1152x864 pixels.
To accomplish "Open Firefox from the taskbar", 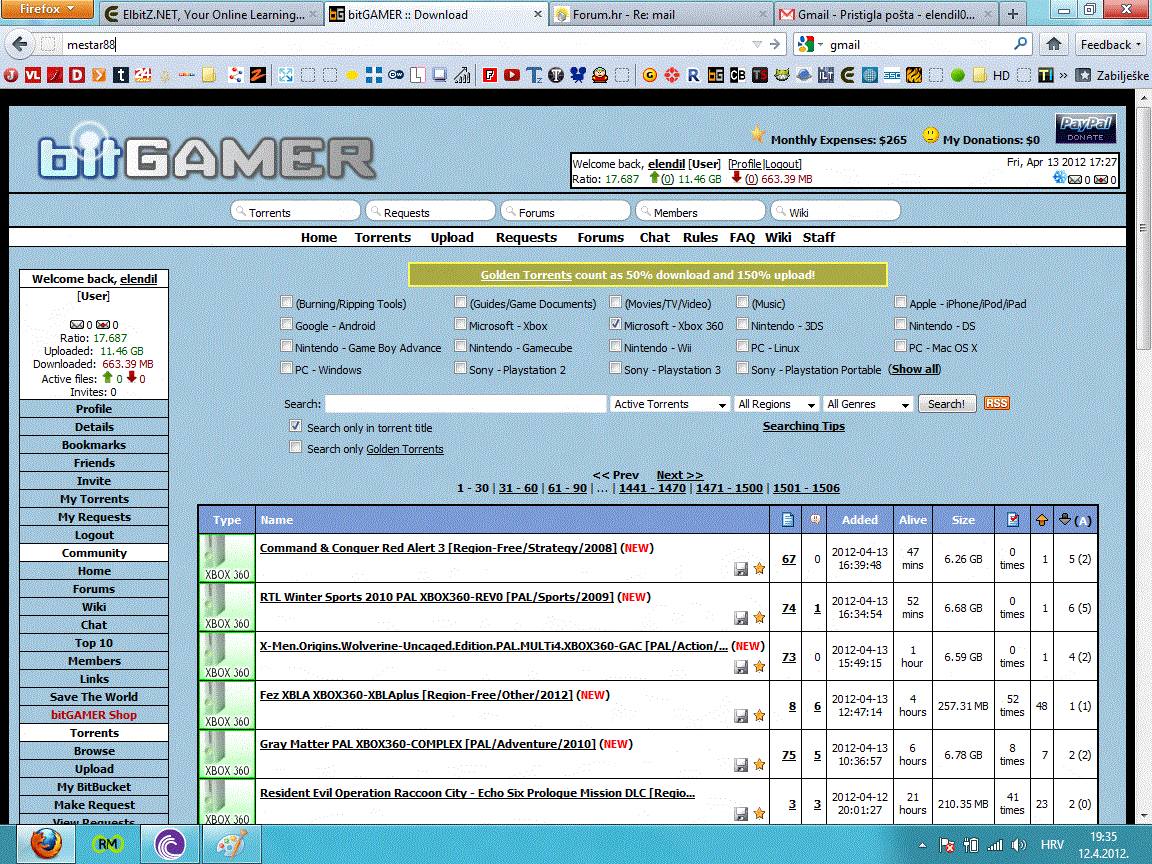I will click(x=46, y=844).
